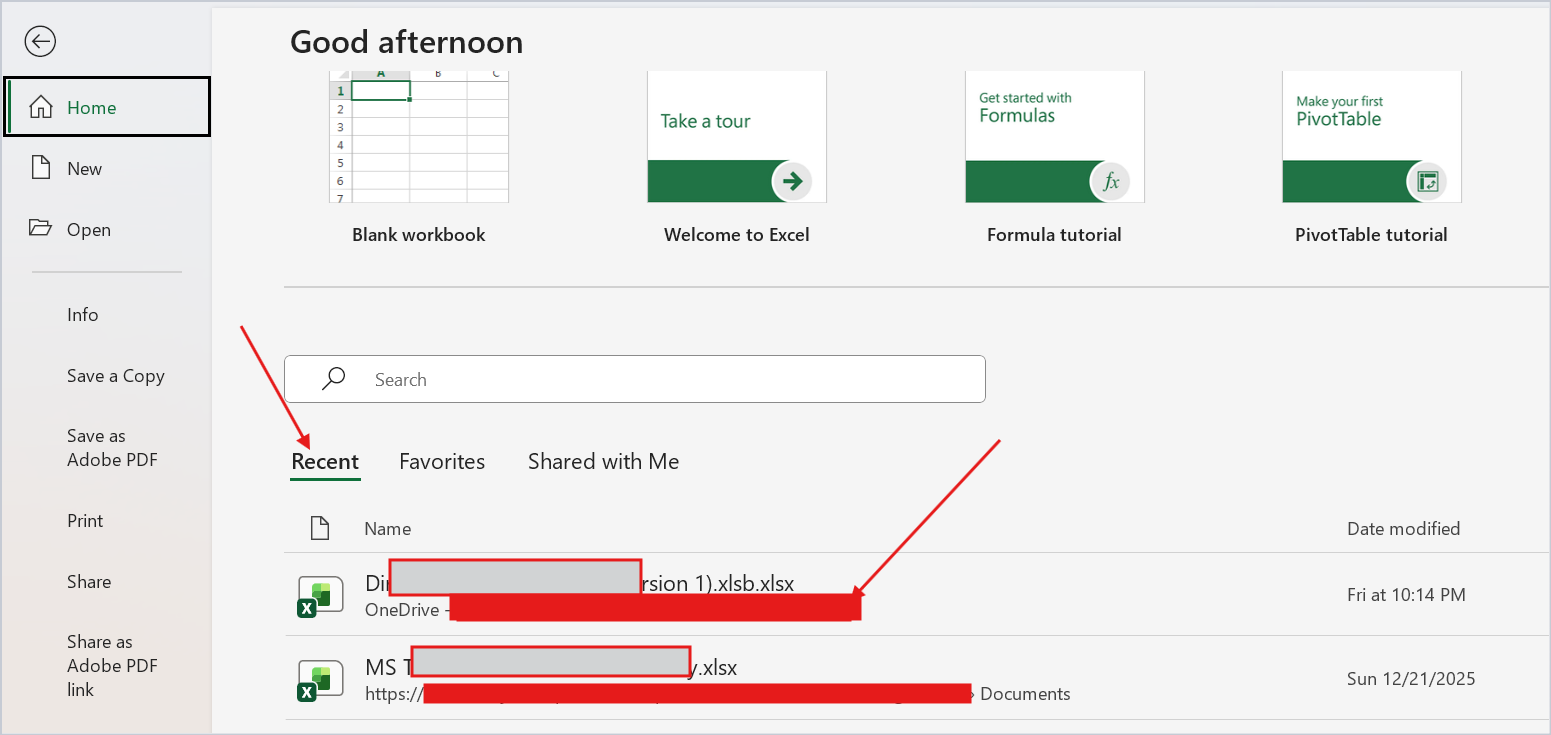Viewport: 1551px width, 735px height.
Task: Click the document icon in the Name column header
Action: coord(320,527)
